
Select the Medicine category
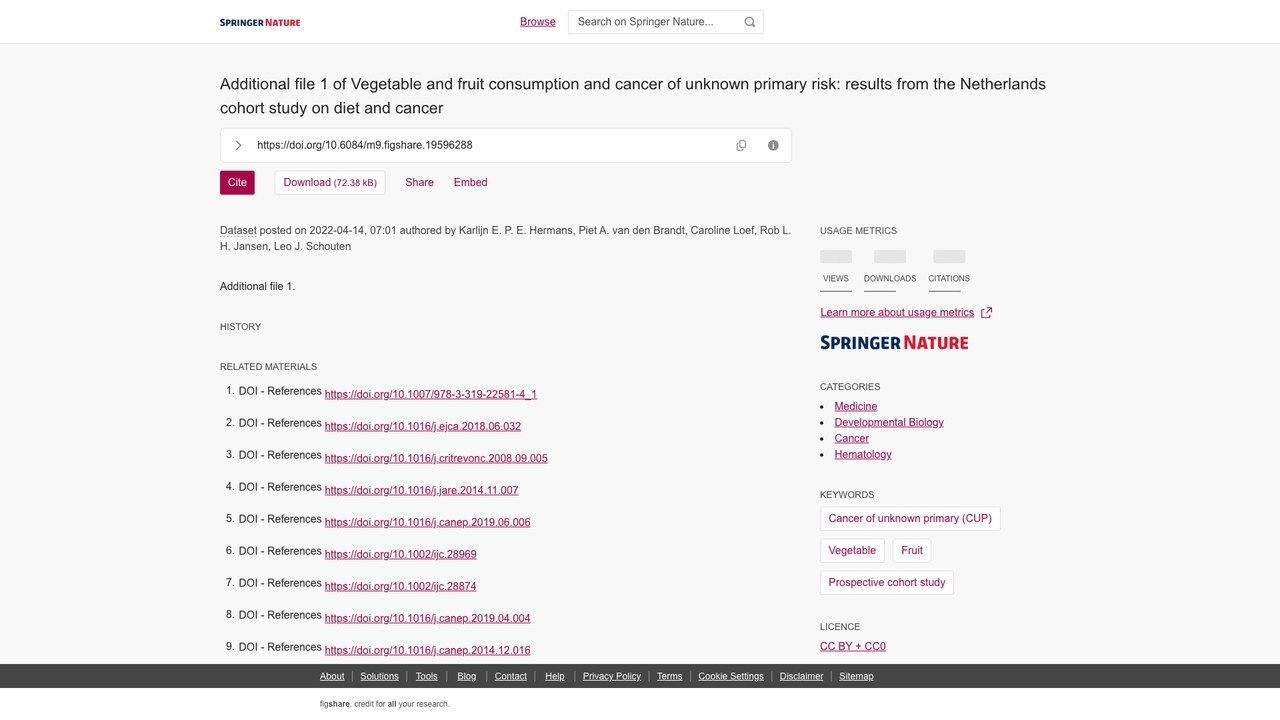pos(856,406)
